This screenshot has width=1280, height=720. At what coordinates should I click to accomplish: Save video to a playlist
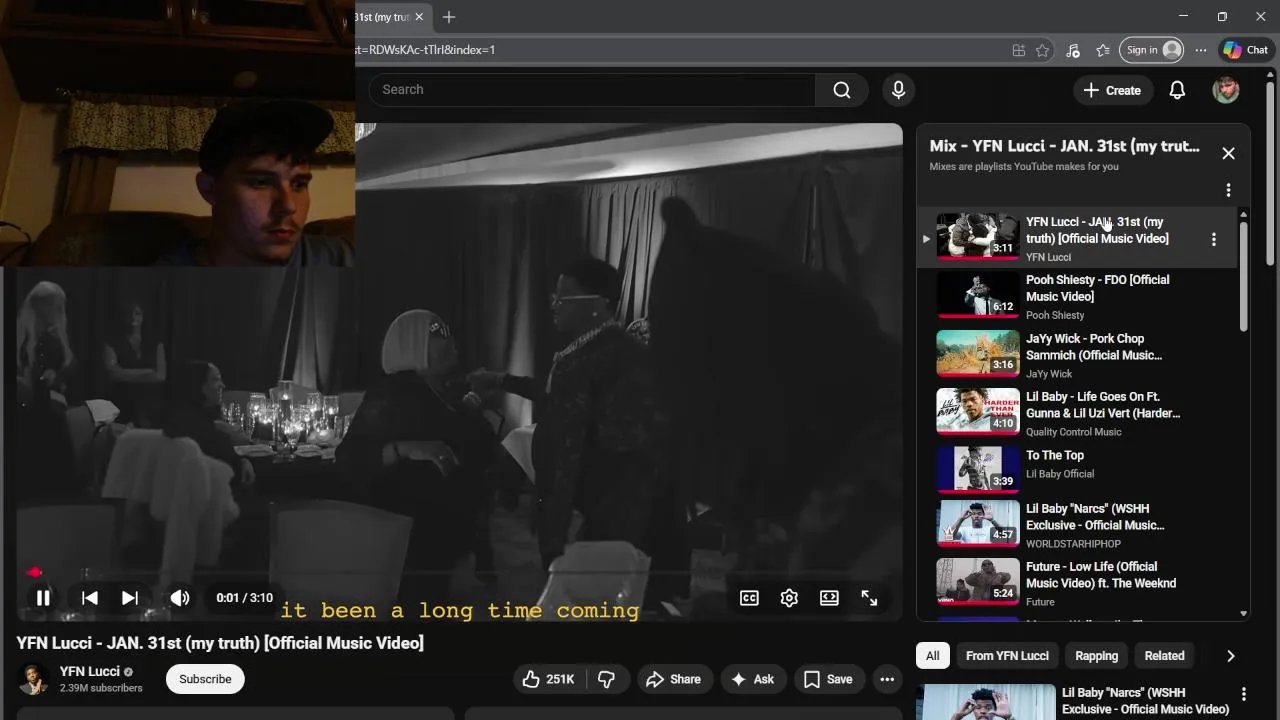828,679
